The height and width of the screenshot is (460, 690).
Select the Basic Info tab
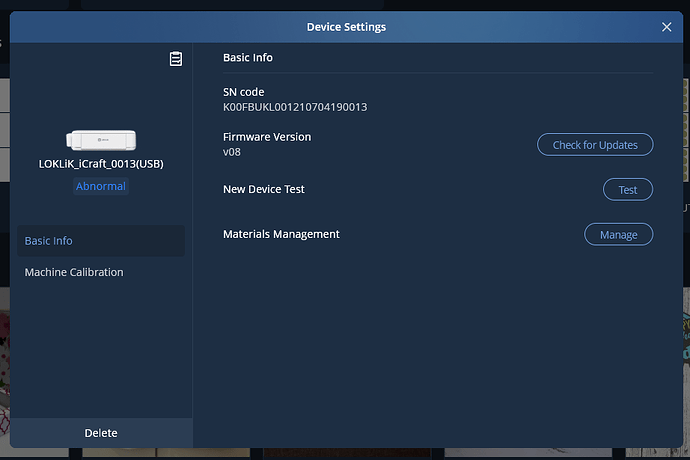tap(101, 241)
